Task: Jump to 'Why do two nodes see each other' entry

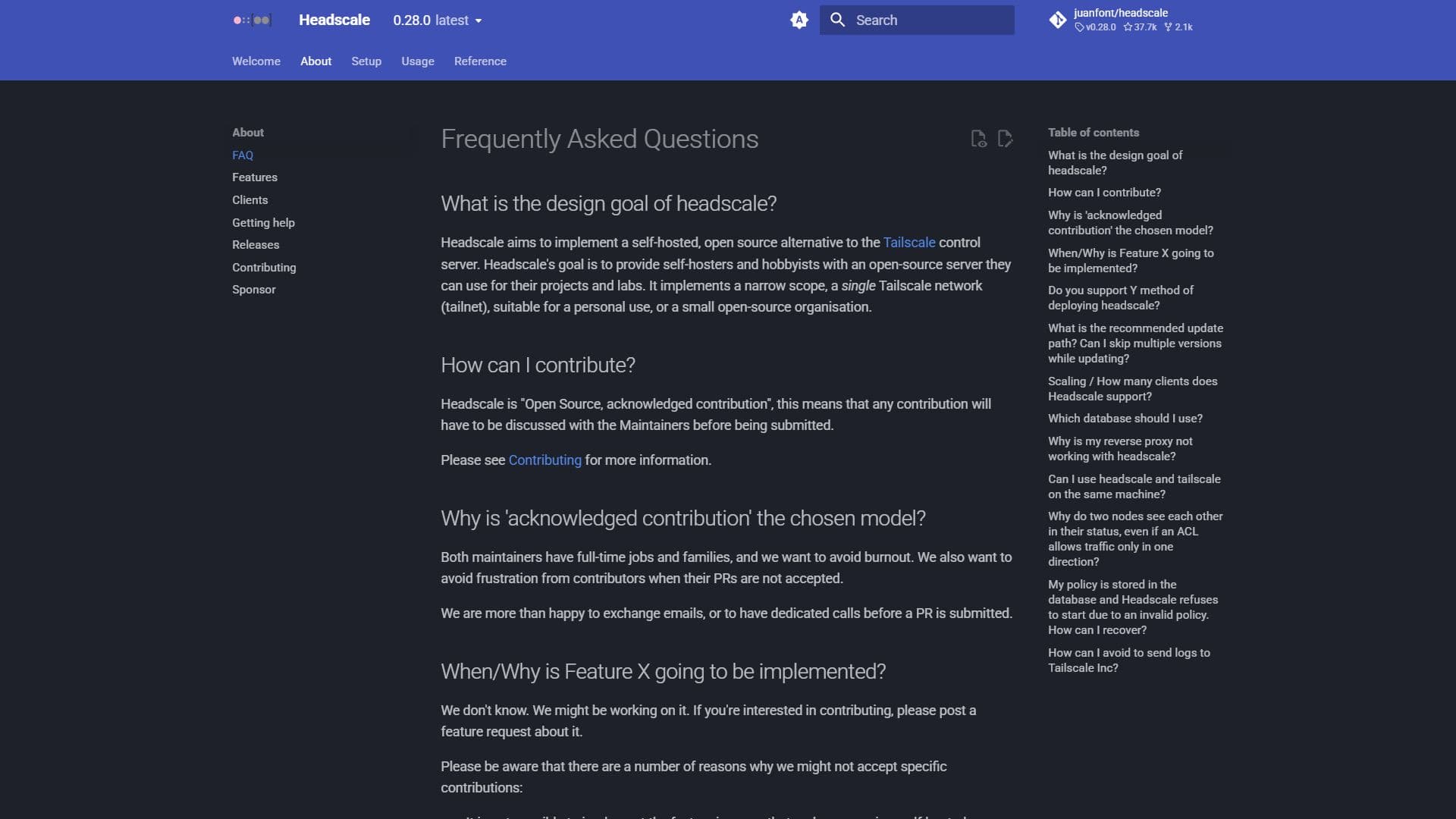Action: coord(1135,539)
